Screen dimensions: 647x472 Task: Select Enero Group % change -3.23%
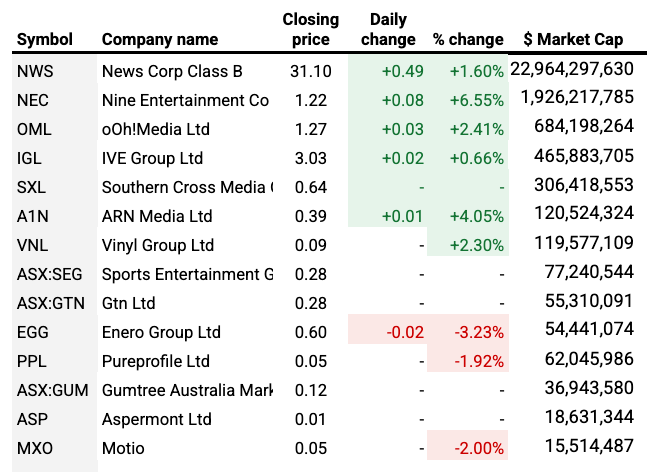point(479,332)
